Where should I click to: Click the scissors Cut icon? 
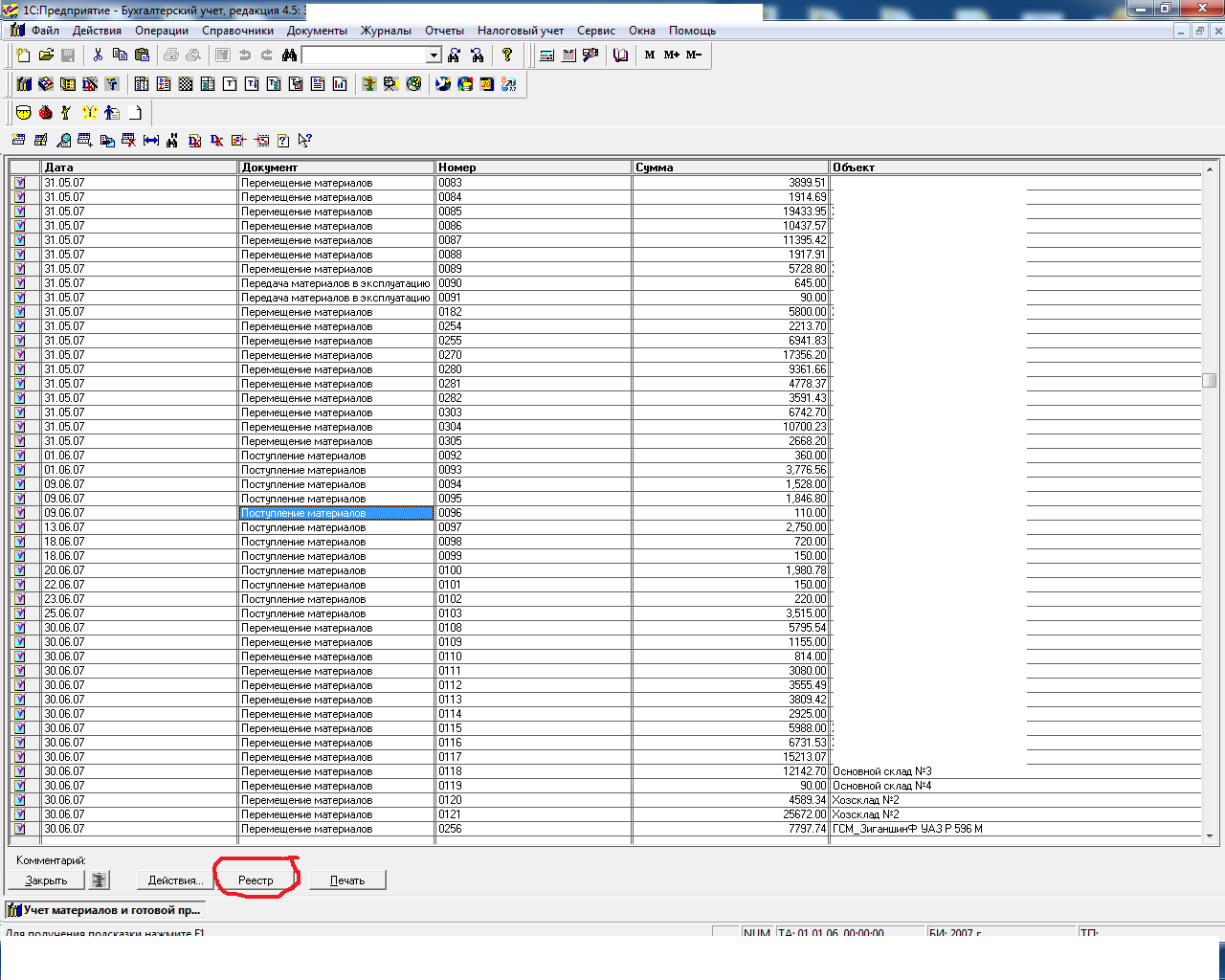coord(98,56)
